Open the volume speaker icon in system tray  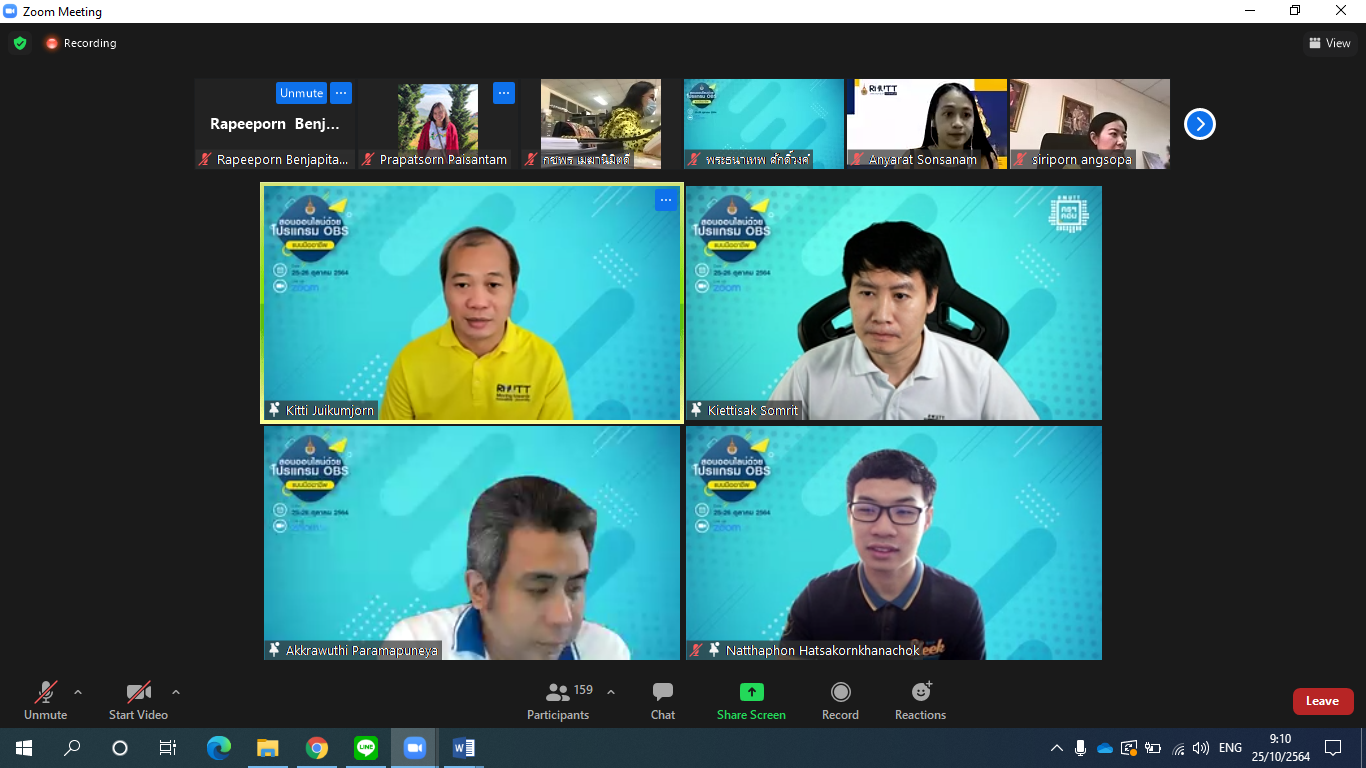[x=1201, y=748]
